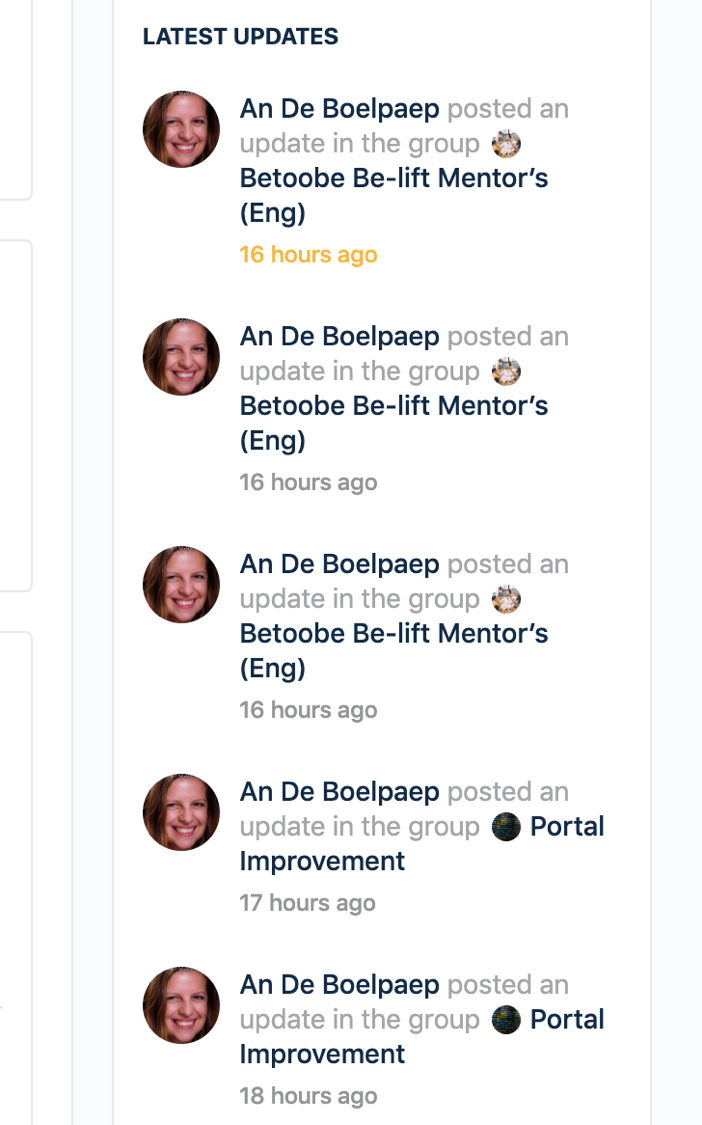Click the 17 hours ago timestamp
Image resolution: width=702 pixels, height=1125 pixels.
308,903
